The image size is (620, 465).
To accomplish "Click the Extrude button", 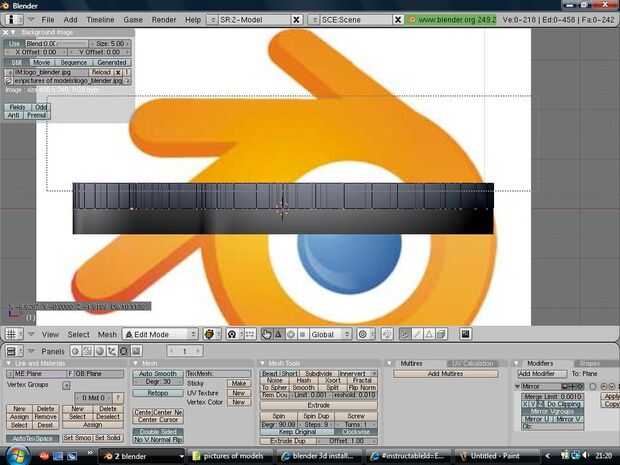I will 318,405.
